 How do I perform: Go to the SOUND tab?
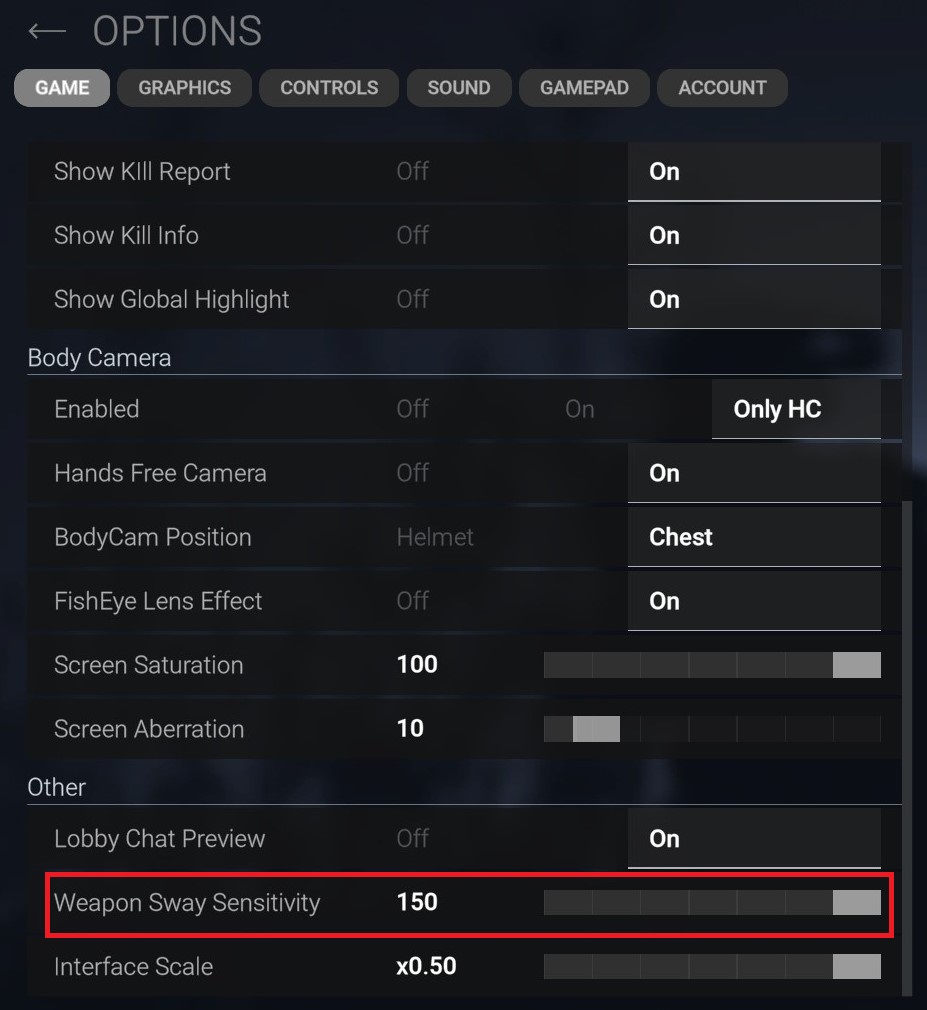[458, 88]
